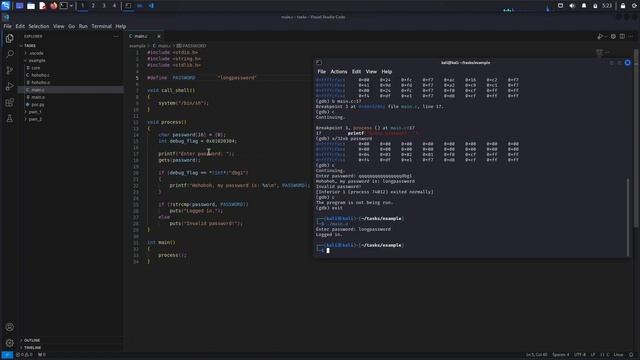Open editor More Actions ellipsis

click(631, 36)
